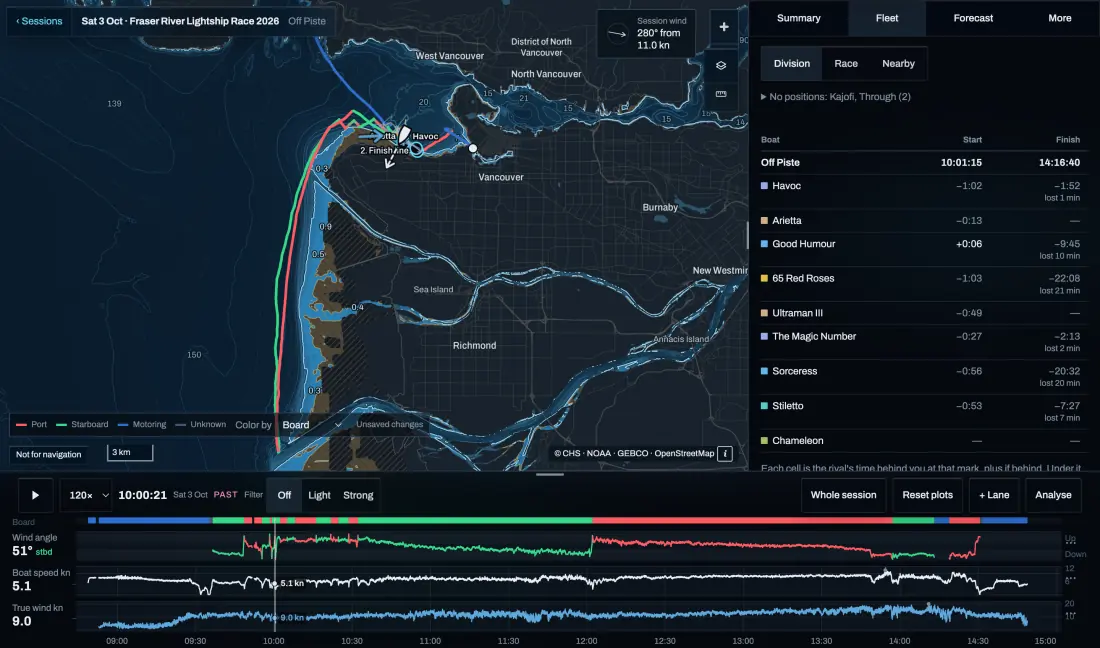The image size is (1100, 648).
Task: Click the Motoring legend entry
Action: coord(142,424)
